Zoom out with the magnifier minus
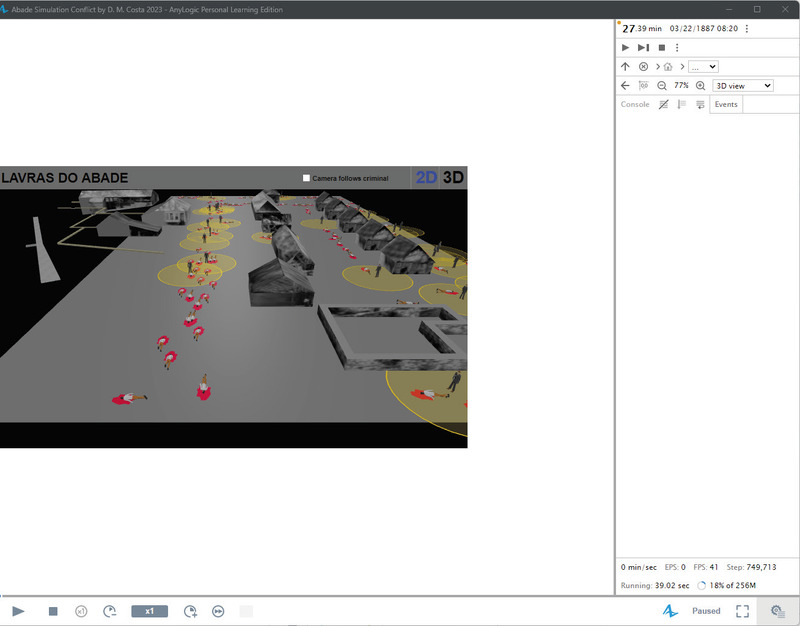800x626 pixels. pos(662,86)
